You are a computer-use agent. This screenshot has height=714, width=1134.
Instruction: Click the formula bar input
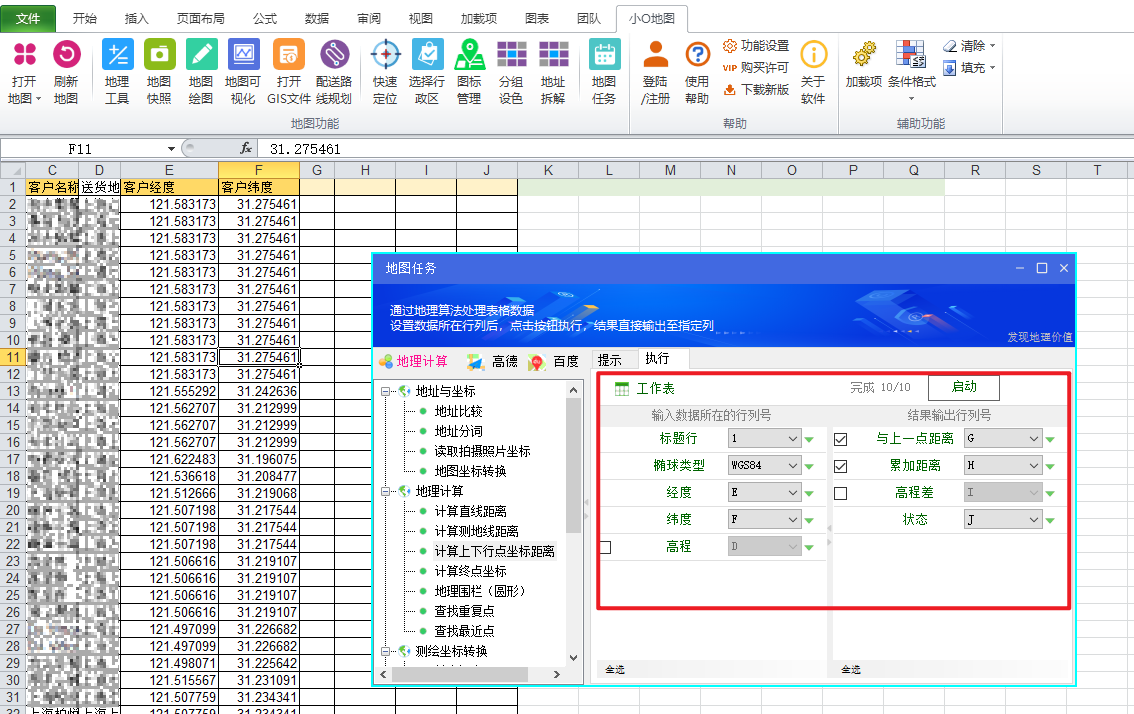(694, 149)
